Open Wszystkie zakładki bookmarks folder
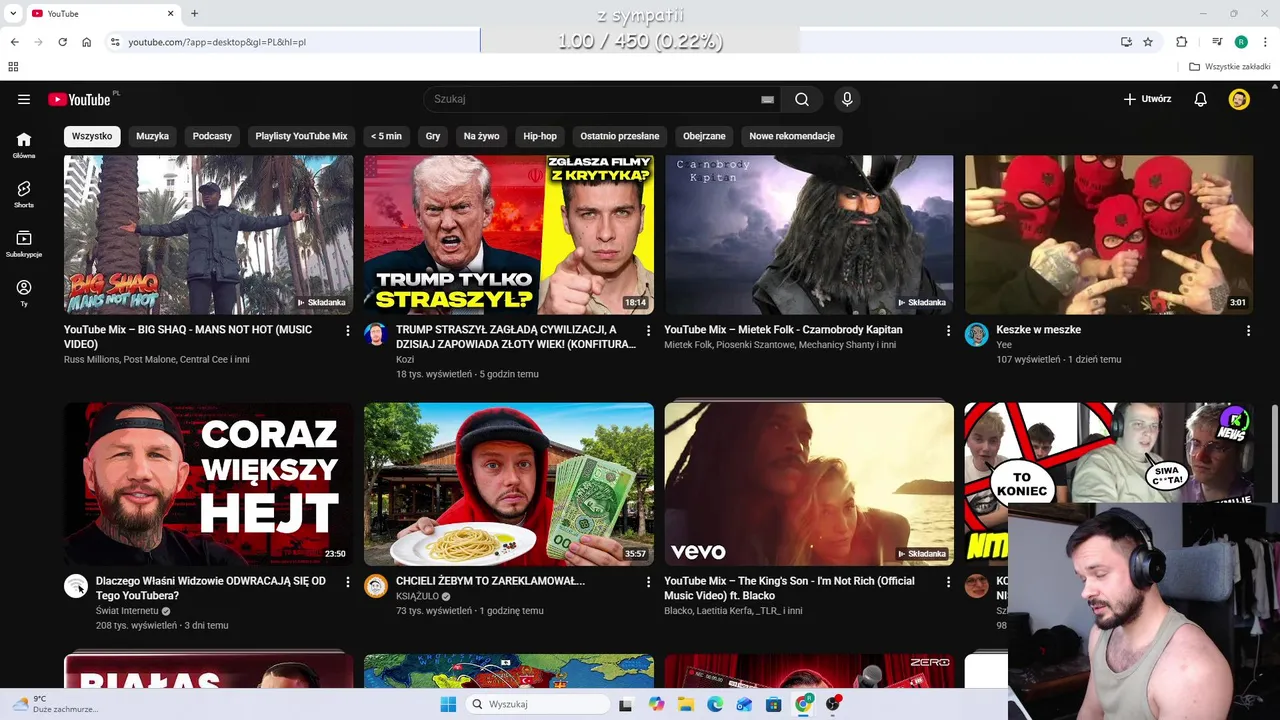1280x720 pixels. [1230, 67]
